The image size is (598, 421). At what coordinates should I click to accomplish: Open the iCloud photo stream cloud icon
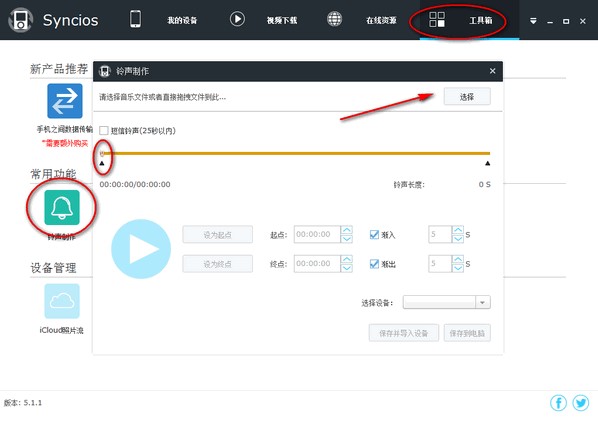point(62,301)
